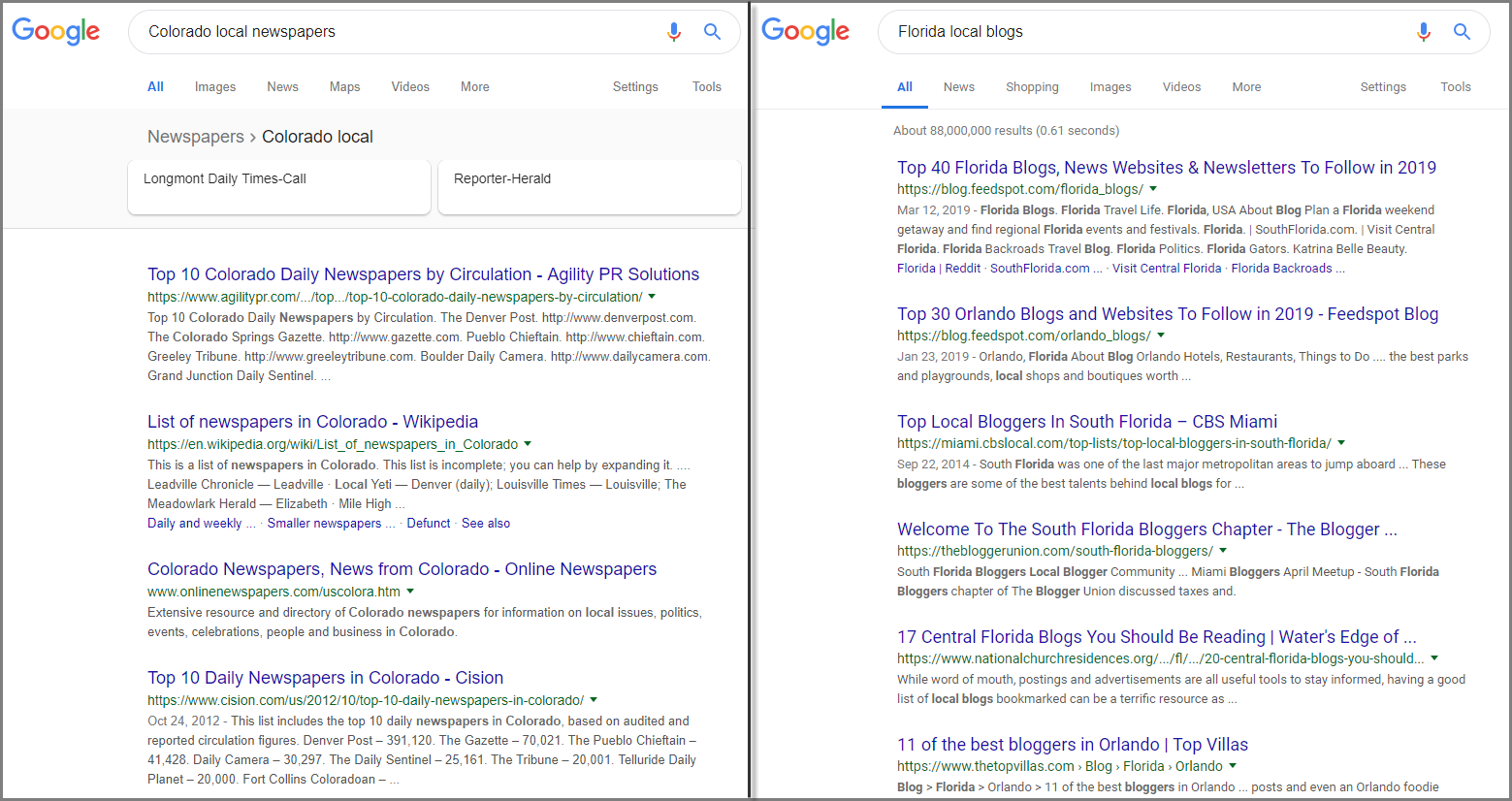This screenshot has height=801, width=1512.
Task: Open Top 40 Florida Blogs Feedspot result
Action: (1167, 168)
